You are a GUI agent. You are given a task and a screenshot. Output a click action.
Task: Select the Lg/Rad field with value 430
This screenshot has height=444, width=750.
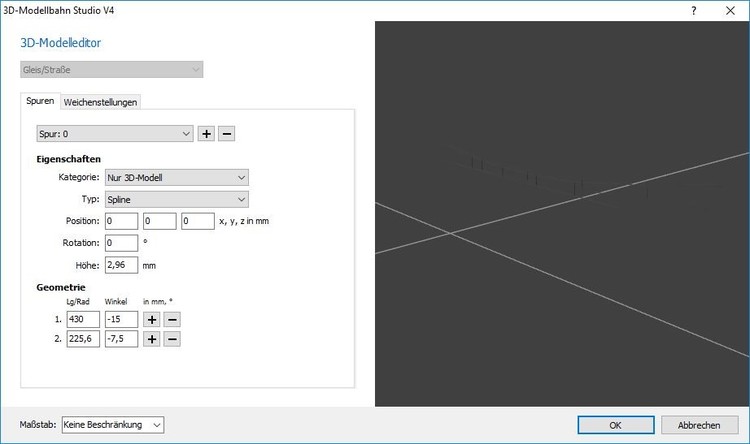(x=83, y=320)
